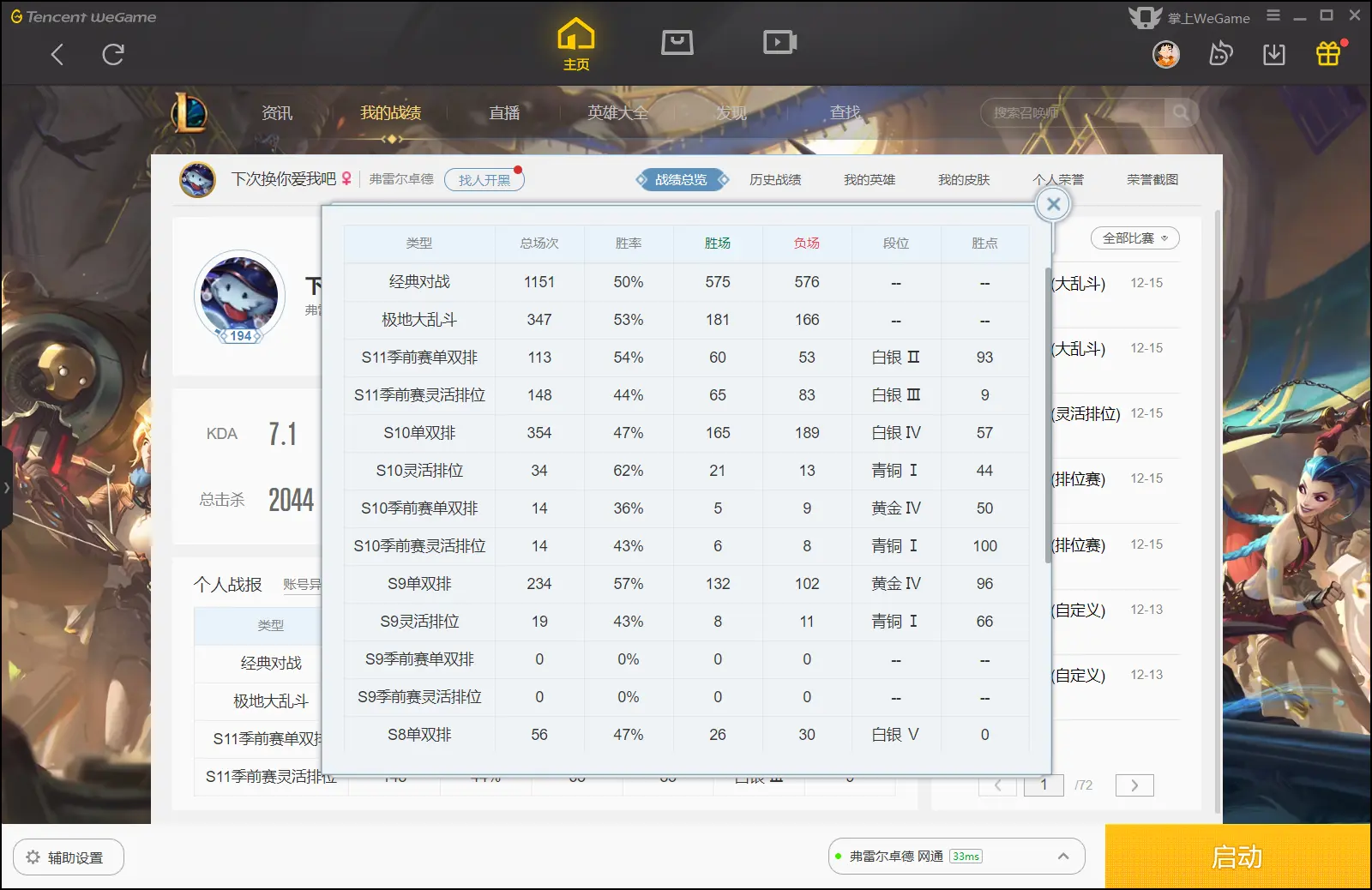Click the S9单双排 row in popup
This screenshot has height=890, width=1372.
tap(687, 584)
